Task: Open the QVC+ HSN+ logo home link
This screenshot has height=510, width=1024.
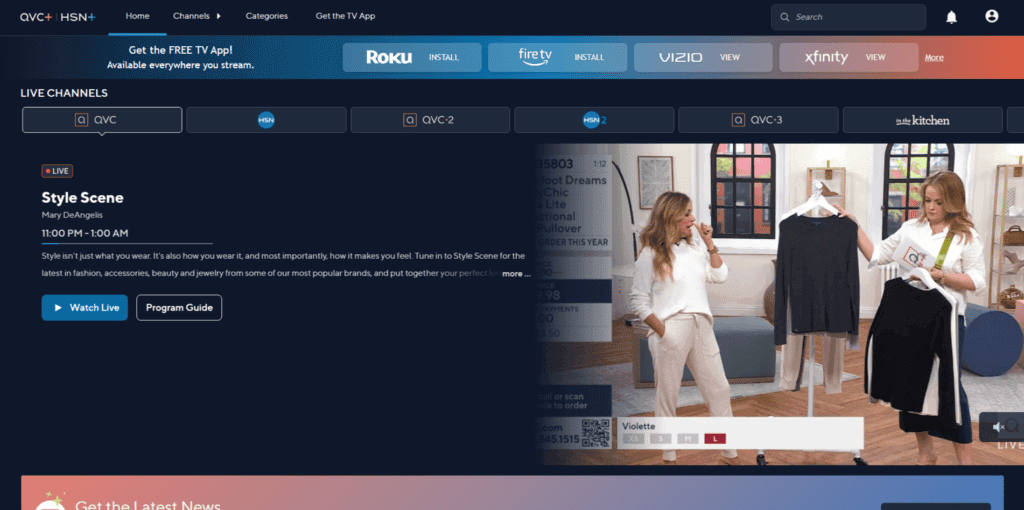Action: tap(57, 17)
